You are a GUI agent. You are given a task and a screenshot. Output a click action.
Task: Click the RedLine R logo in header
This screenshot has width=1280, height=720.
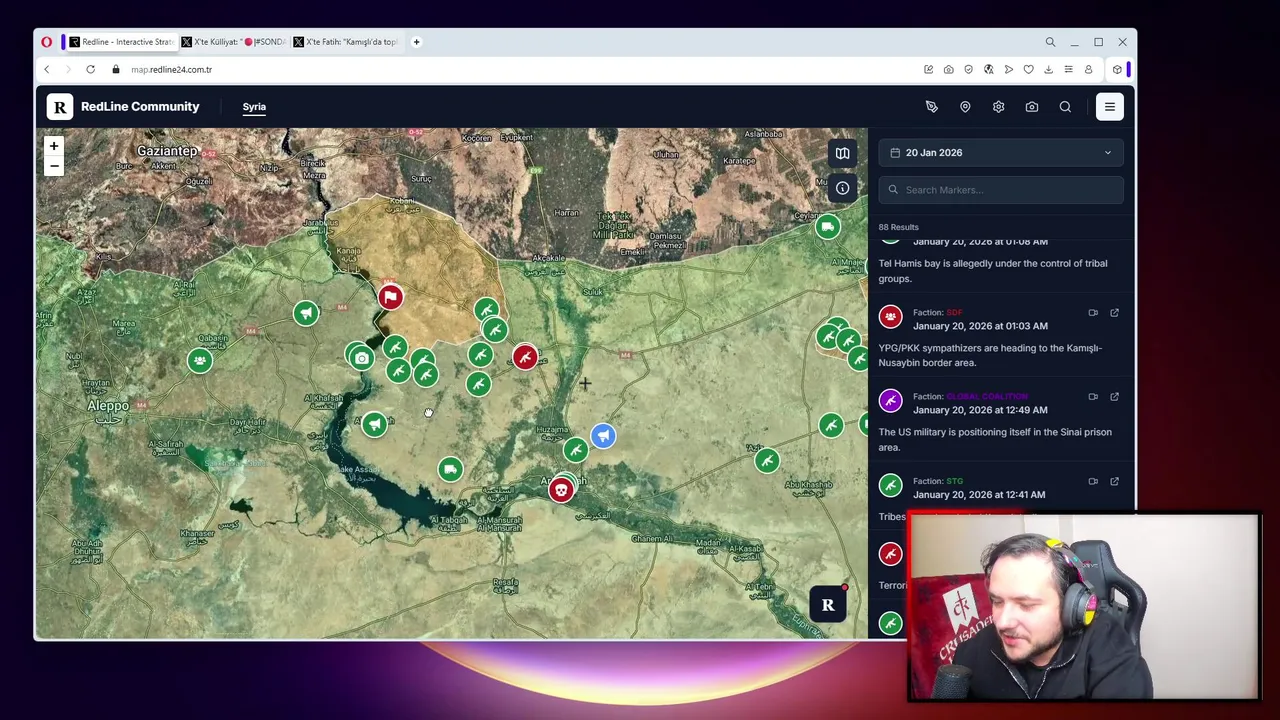(59, 106)
